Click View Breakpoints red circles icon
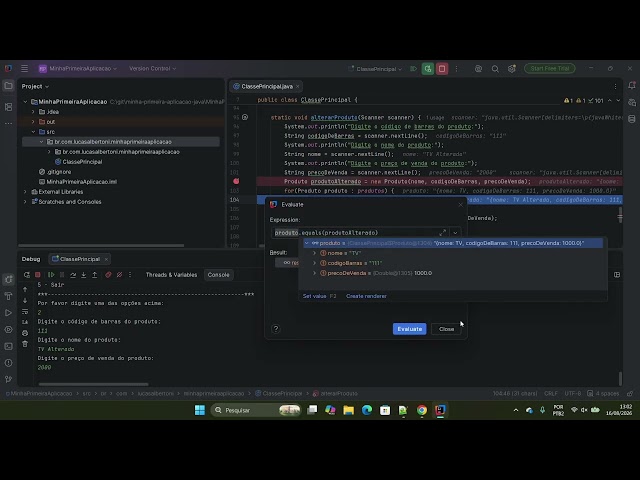 coord(108,275)
